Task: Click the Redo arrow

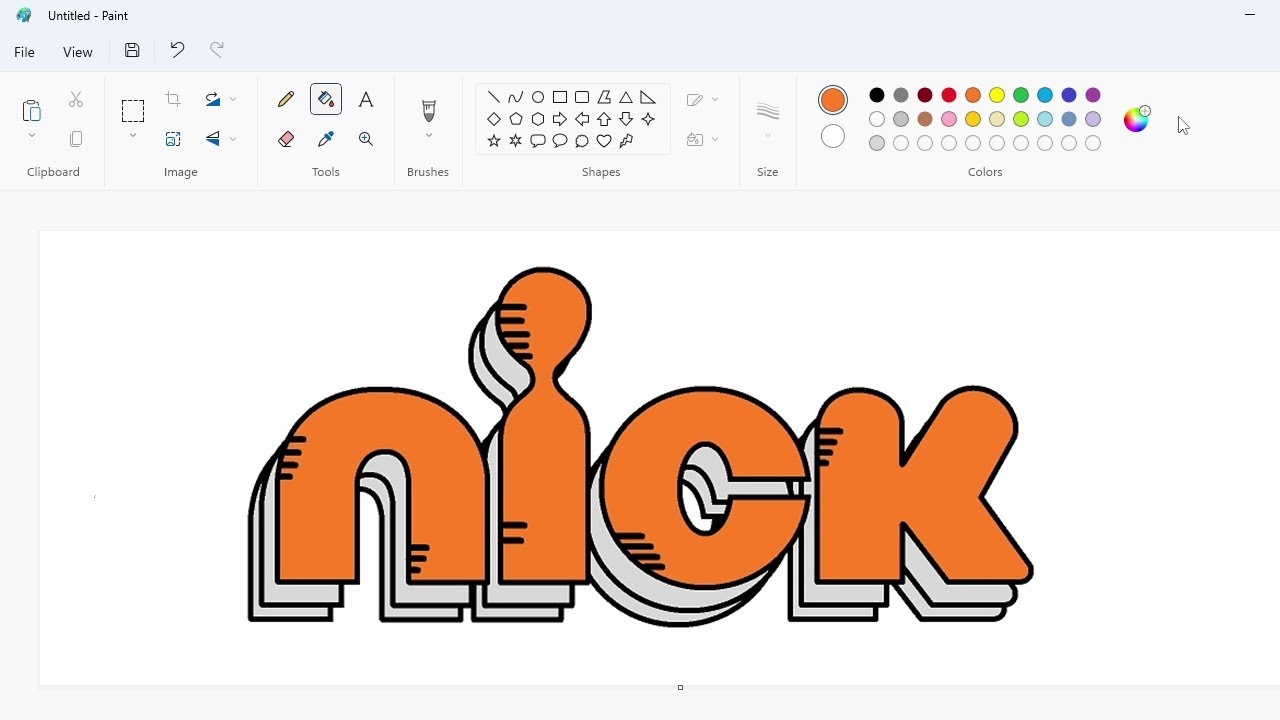Action: (217, 50)
